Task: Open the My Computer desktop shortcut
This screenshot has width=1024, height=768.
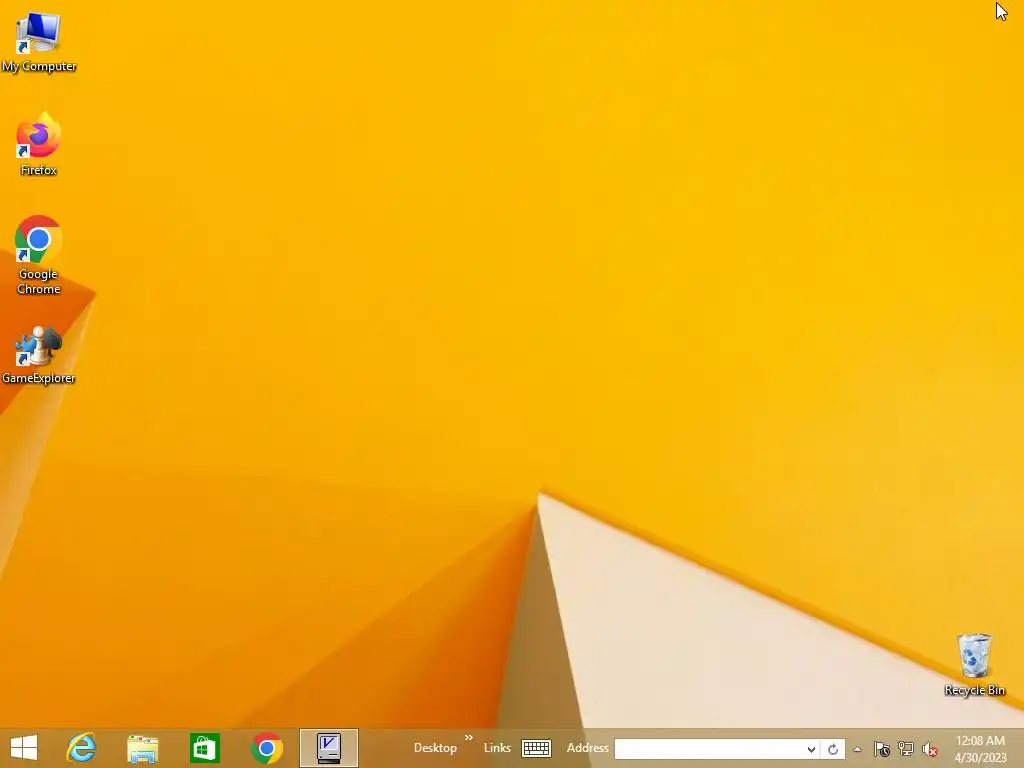Action: 39,42
